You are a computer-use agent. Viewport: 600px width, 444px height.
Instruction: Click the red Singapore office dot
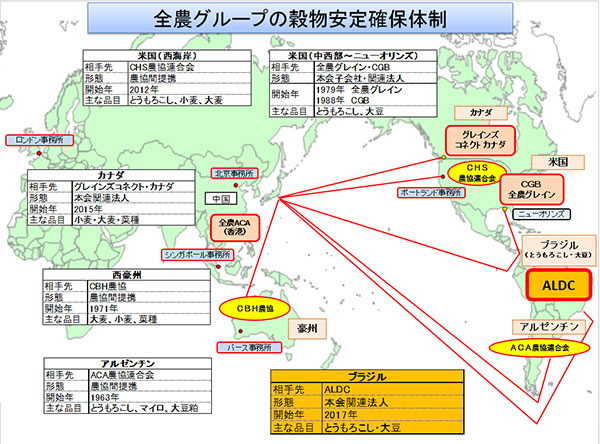pos(218,266)
